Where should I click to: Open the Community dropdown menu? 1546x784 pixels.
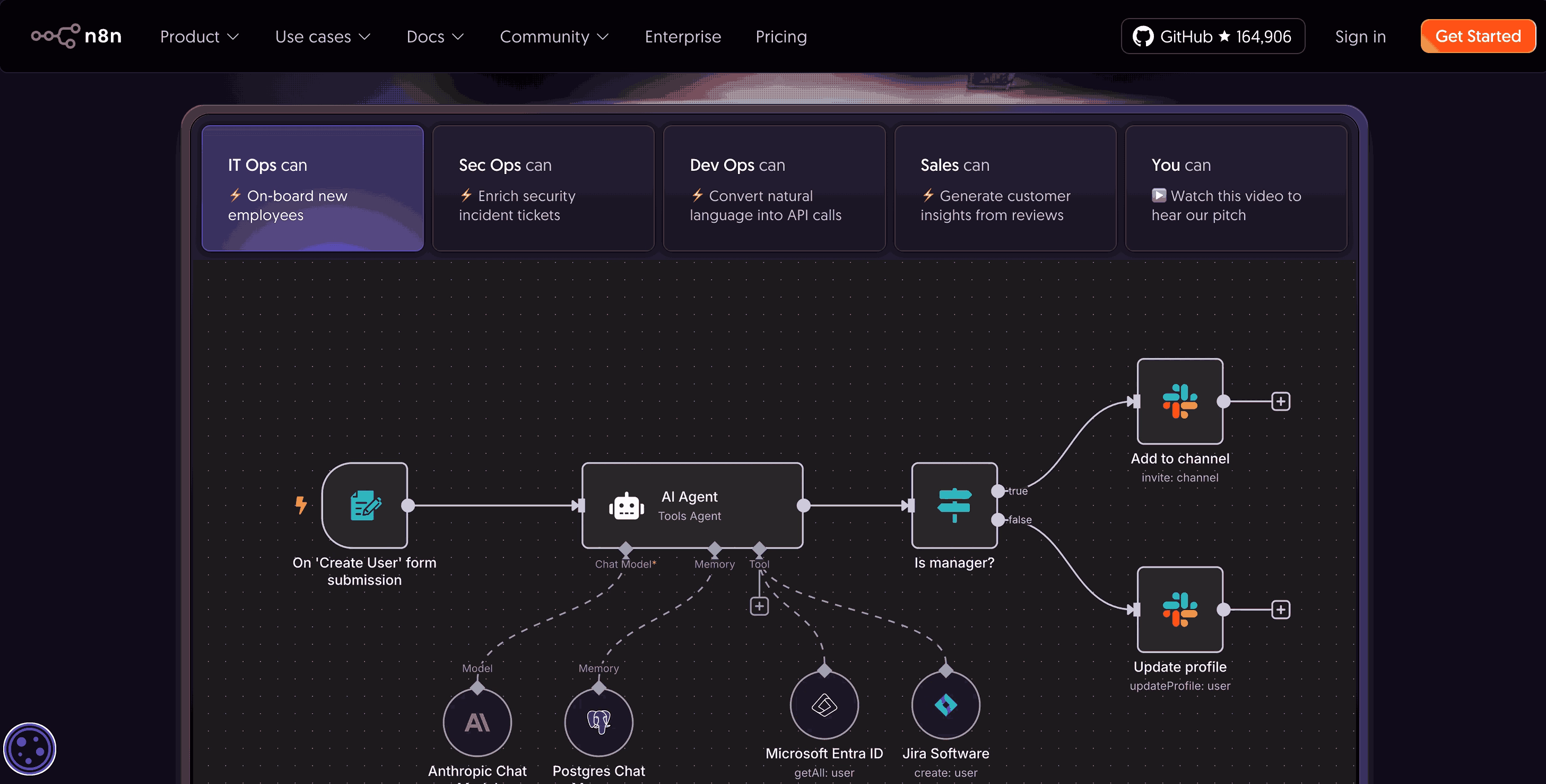click(553, 37)
